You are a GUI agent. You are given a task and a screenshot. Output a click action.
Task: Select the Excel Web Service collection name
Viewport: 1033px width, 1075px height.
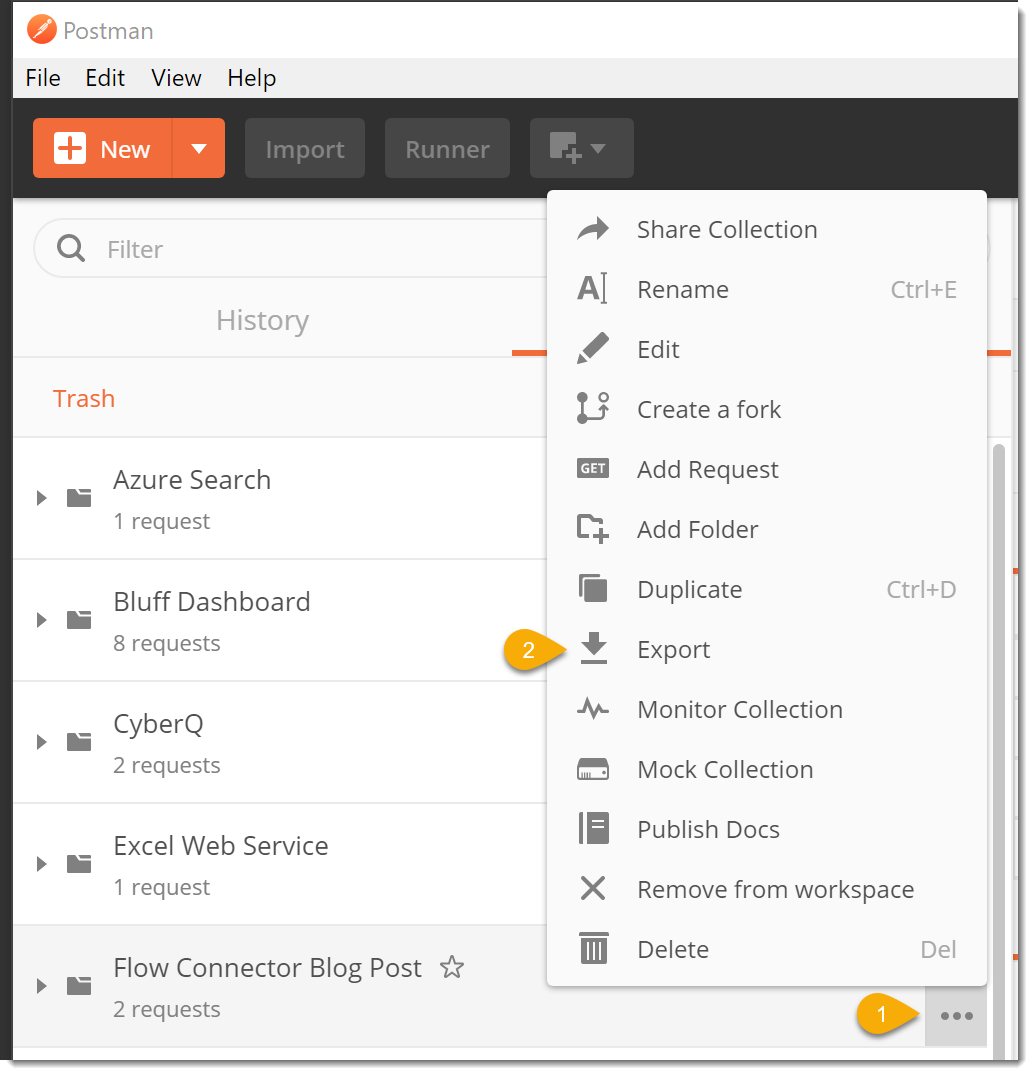221,845
